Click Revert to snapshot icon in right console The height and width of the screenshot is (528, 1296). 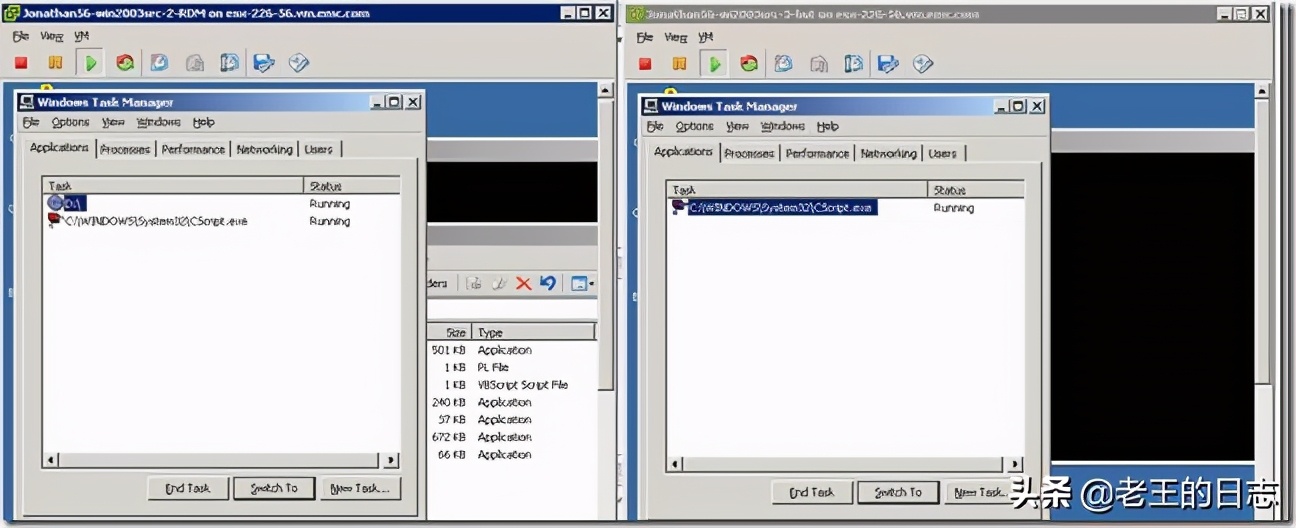pyautogui.click(x=819, y=64)
